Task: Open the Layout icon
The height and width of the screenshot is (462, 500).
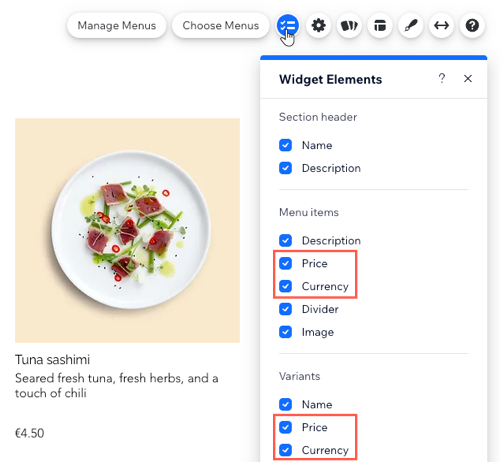Action: click(x=380, y=25)
